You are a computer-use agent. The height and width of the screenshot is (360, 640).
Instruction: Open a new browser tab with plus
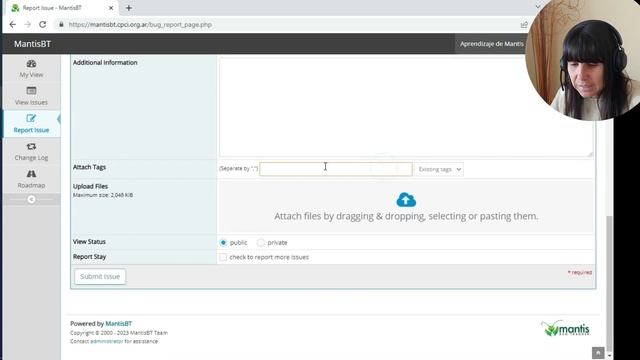(x=129, y=8)
